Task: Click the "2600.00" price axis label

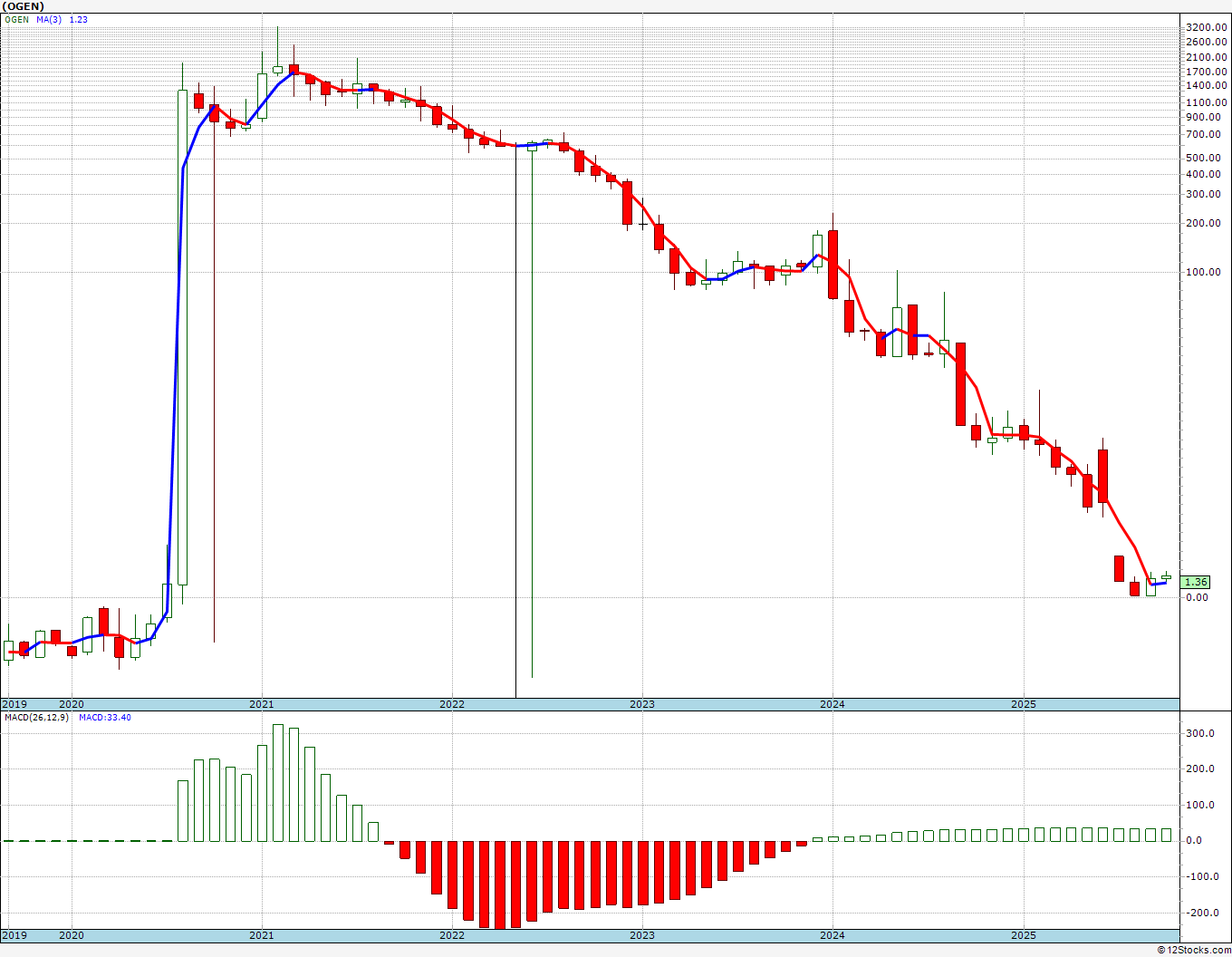Action: (x=1206, y=42)
